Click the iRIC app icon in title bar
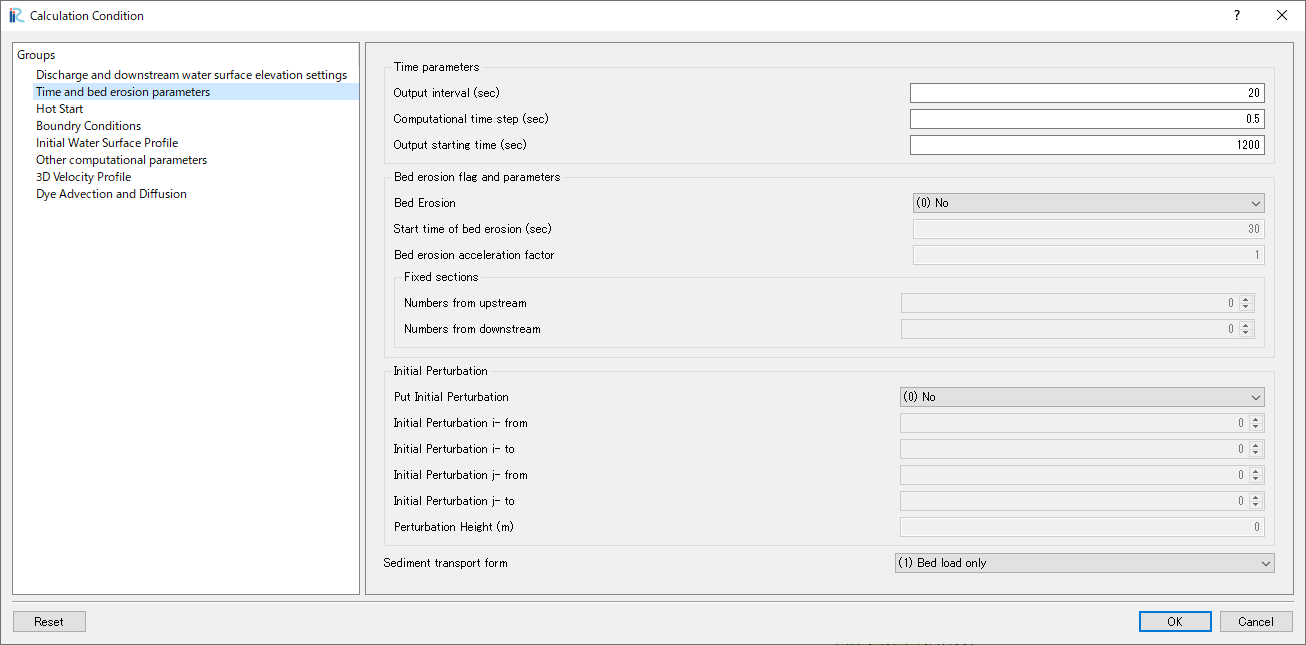 16,15
